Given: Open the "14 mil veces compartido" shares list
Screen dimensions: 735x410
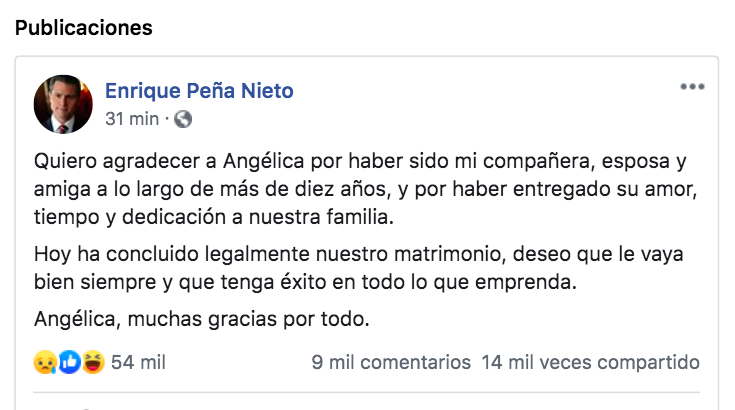Looking at the screenshot, I should click(590, 362).
